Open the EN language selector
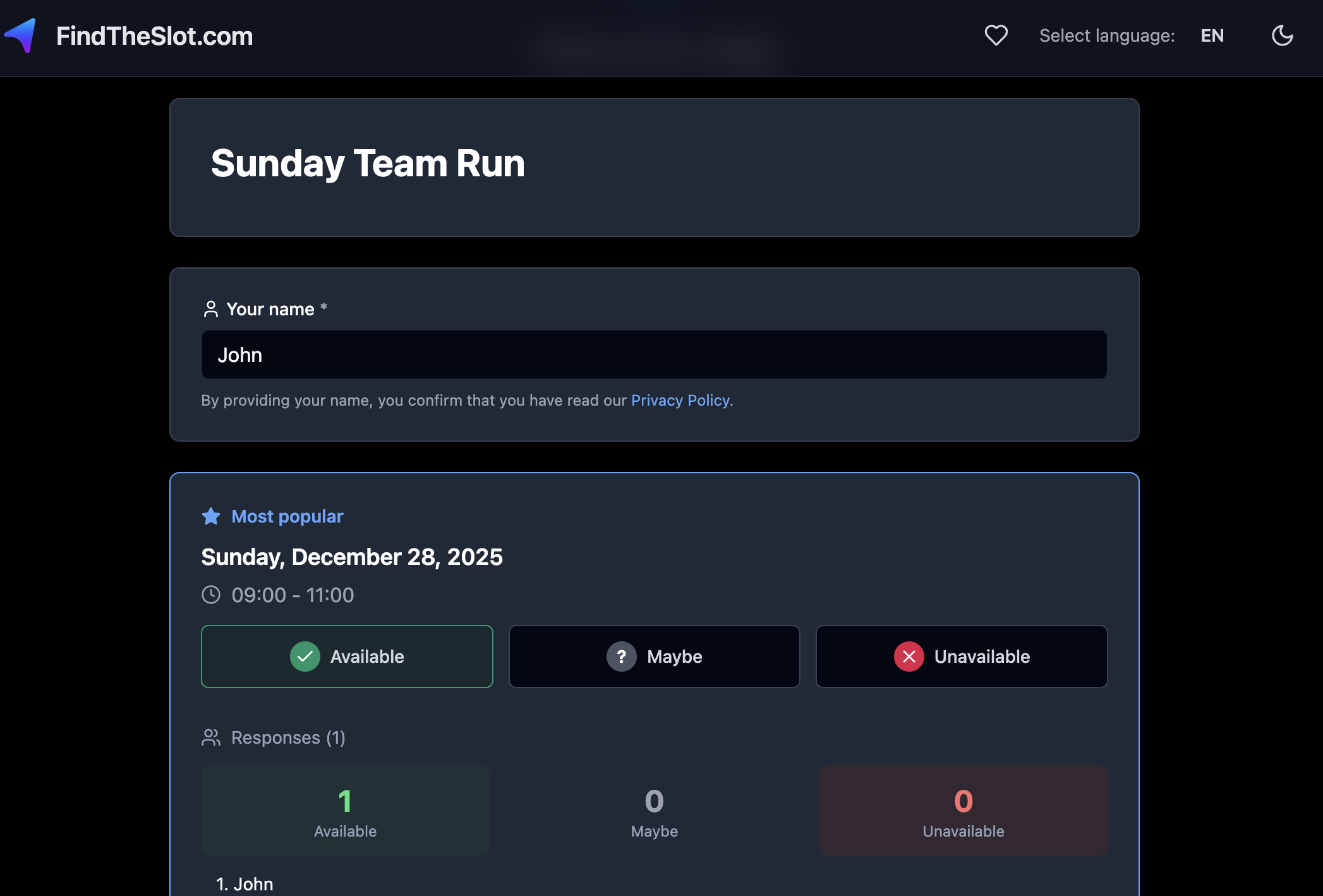Viewport: 1323px width, 896px height. click(1212, 35)
